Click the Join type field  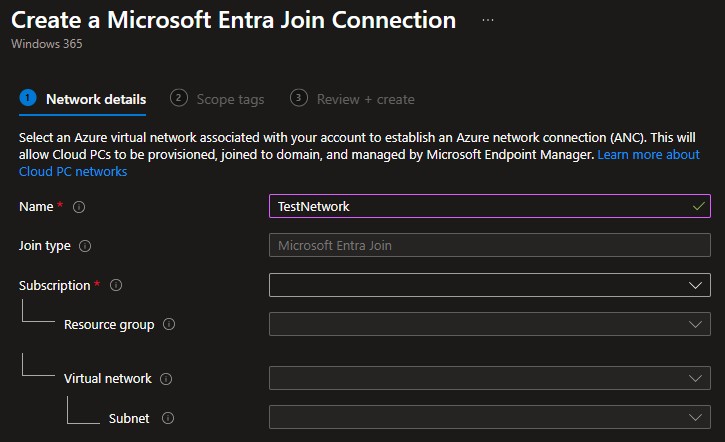click(x=489, y=245)
